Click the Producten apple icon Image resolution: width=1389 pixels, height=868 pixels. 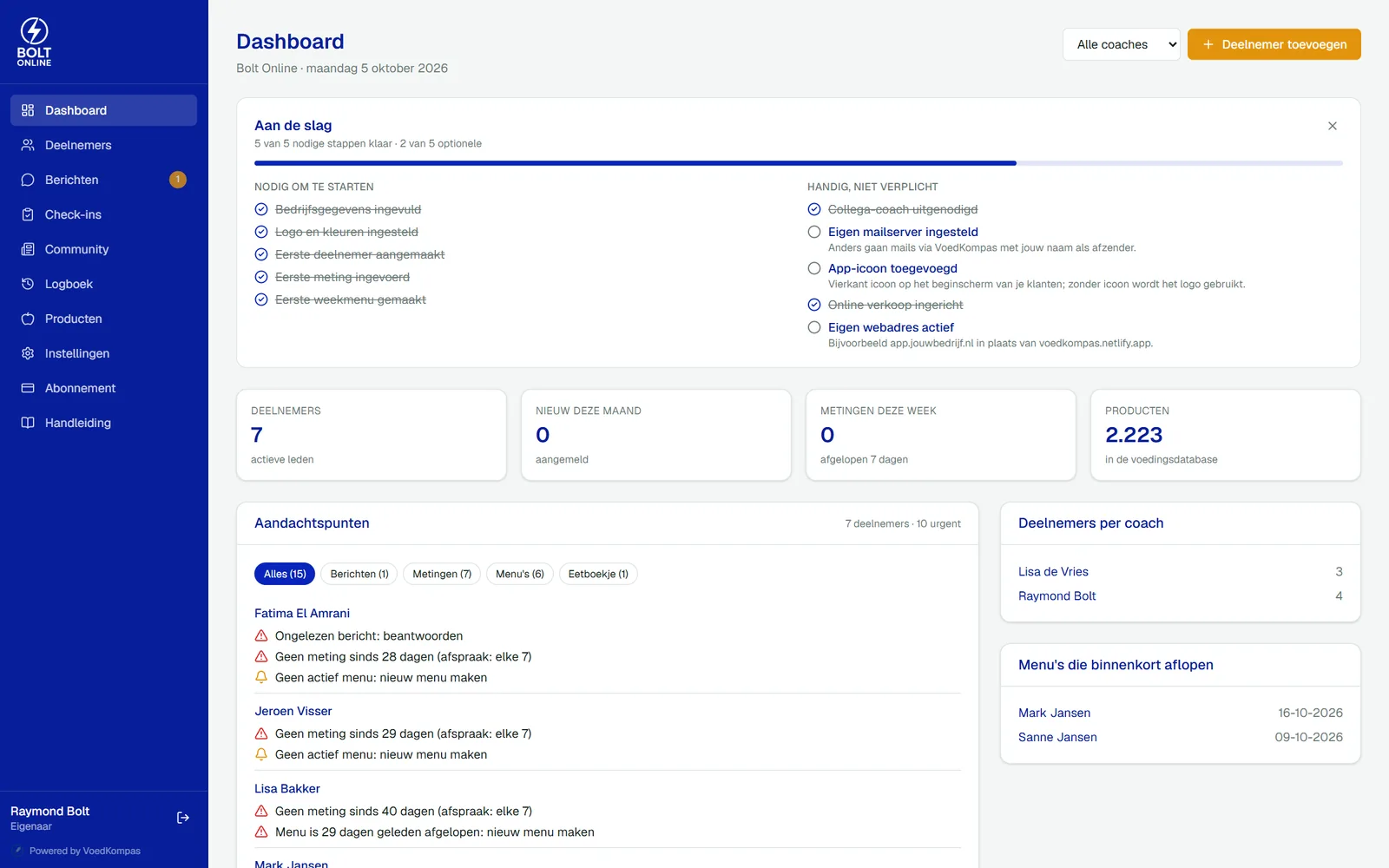28,319
